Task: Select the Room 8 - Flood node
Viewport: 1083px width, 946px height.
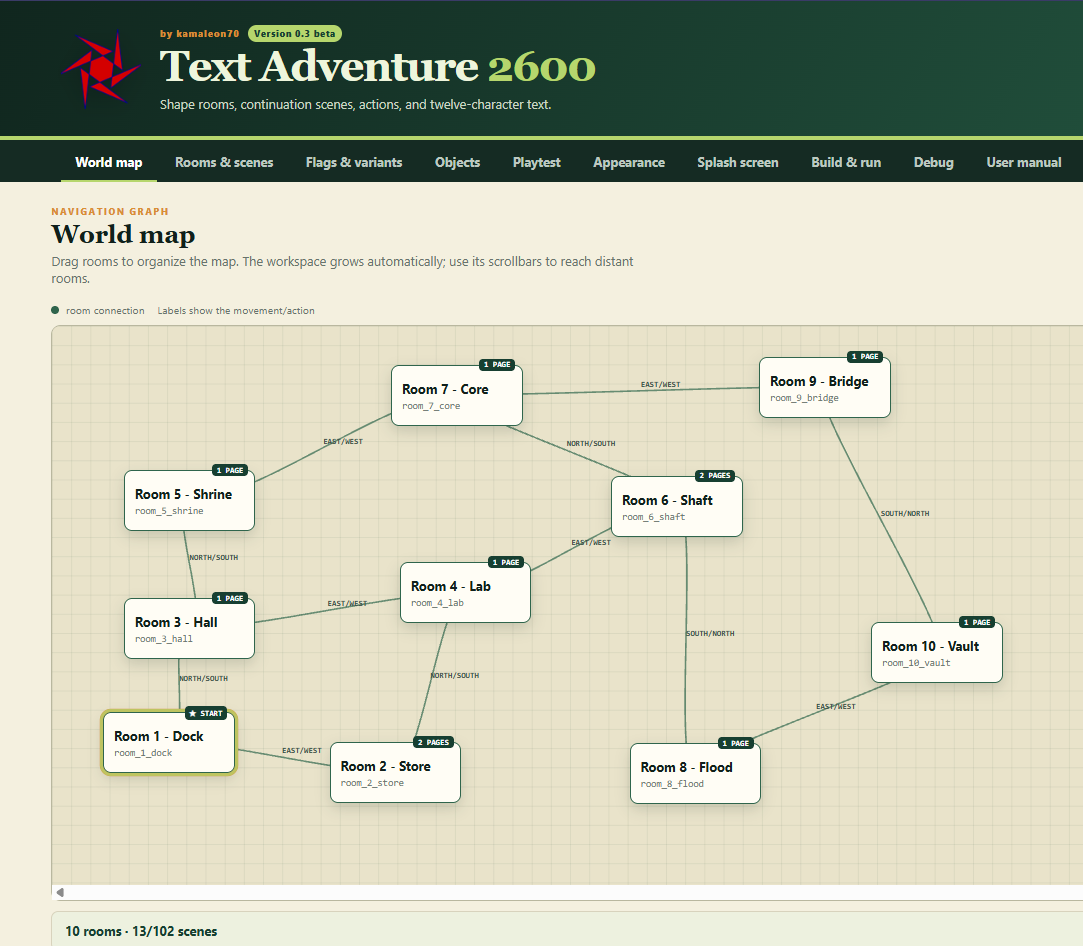Action: (x=695, y=773)
